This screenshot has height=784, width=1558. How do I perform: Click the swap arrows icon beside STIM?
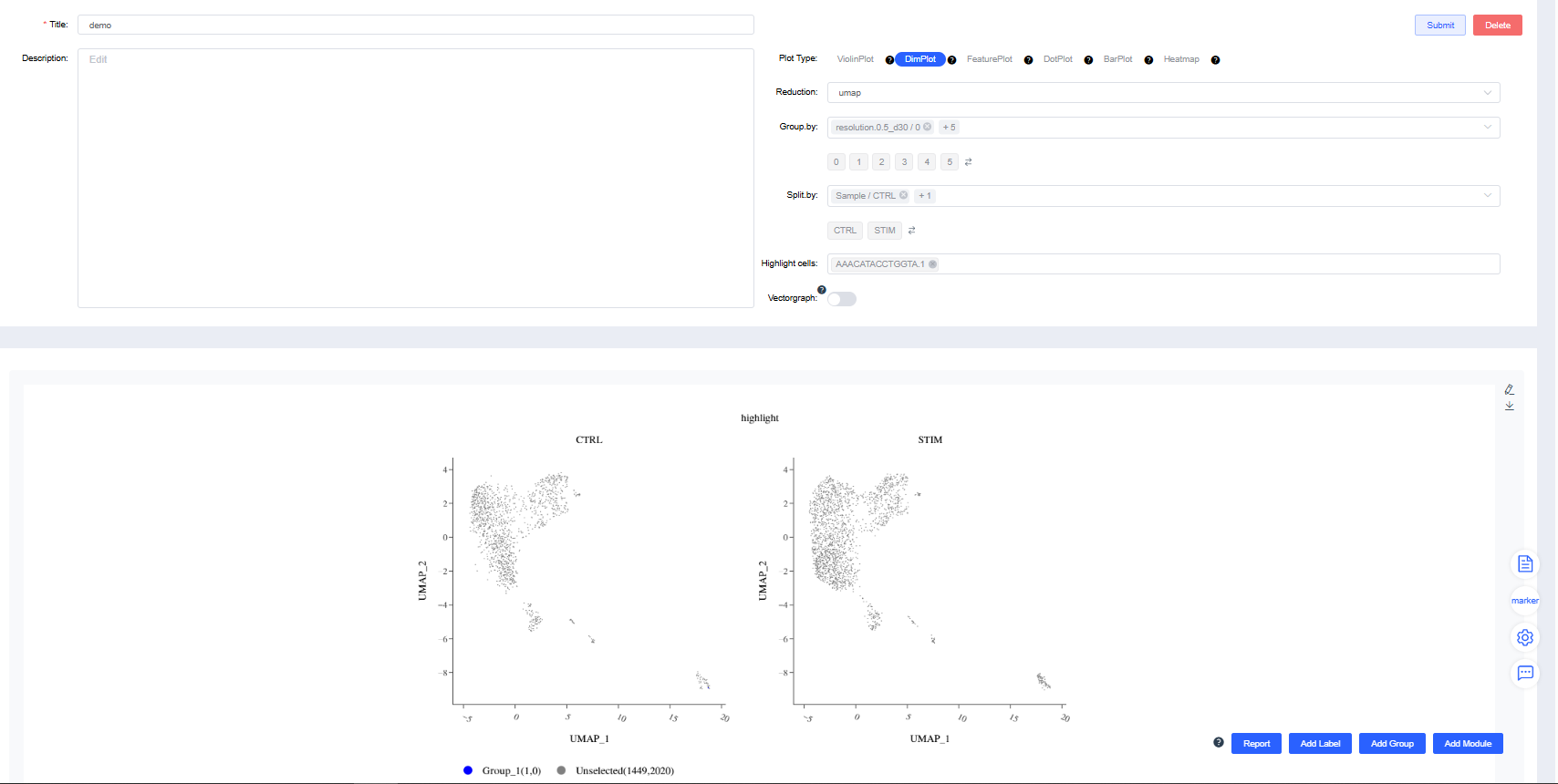coord(911,231)
